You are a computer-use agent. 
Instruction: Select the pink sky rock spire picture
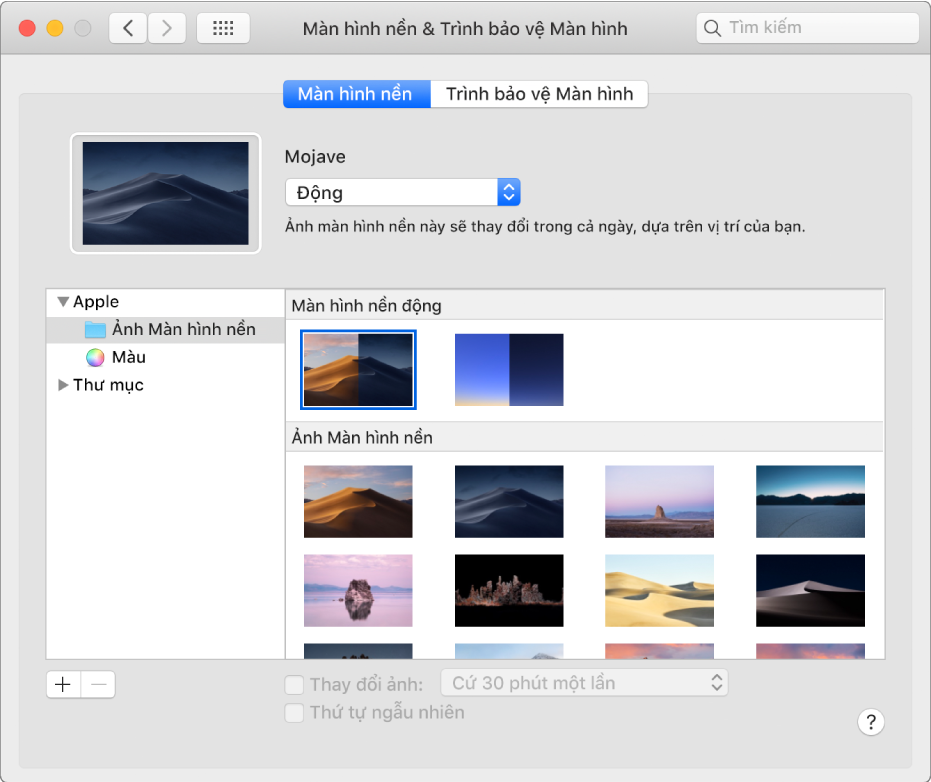click(x=659, y=501)
